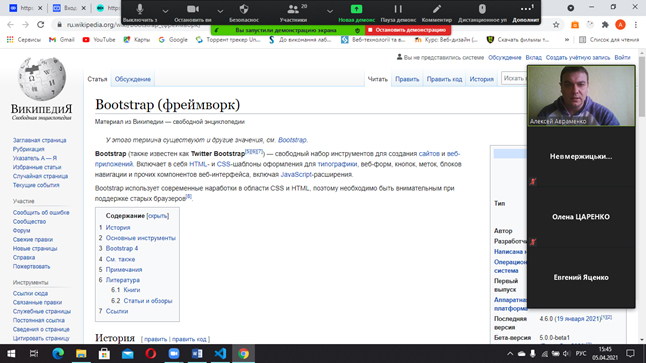Screen dimensions: 646x363
Task: Focus the Wikipedia search field
Action: tap(514, 78)
